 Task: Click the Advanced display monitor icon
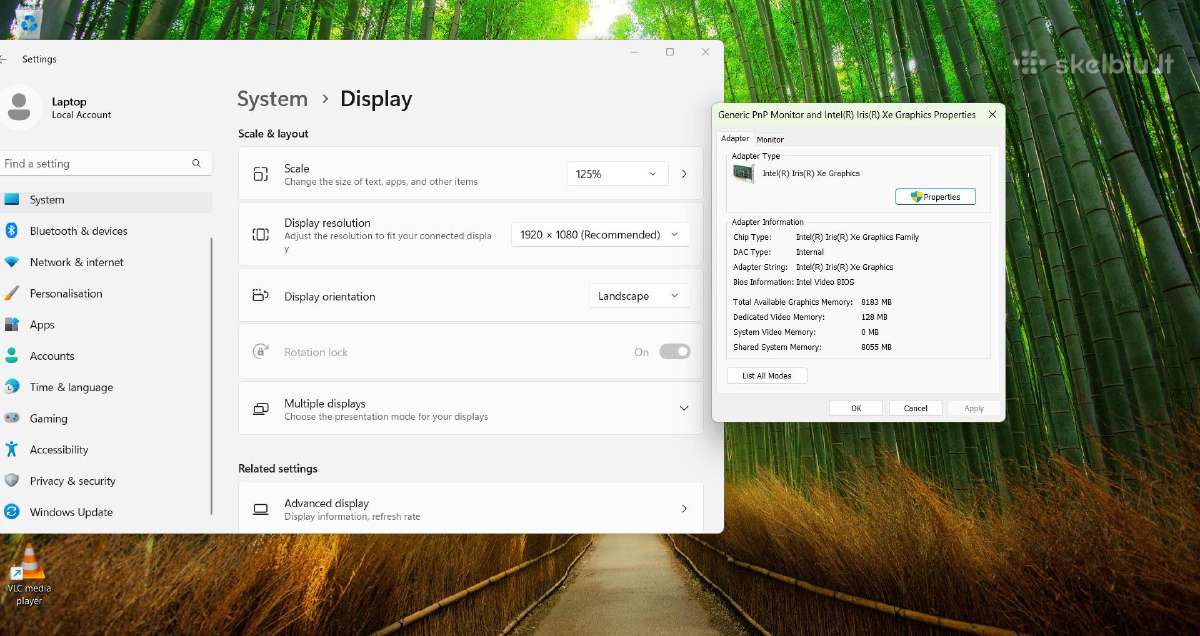pyautogui.click(x=261, y=509)
